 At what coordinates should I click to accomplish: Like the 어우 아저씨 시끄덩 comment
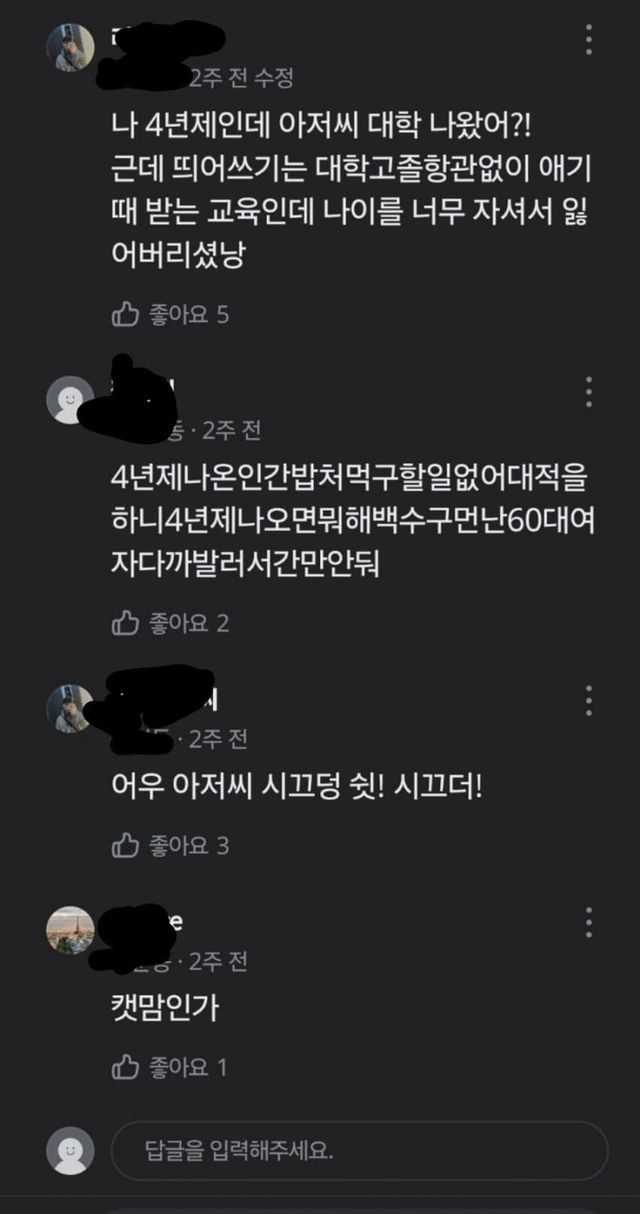[x=125, y=846]
